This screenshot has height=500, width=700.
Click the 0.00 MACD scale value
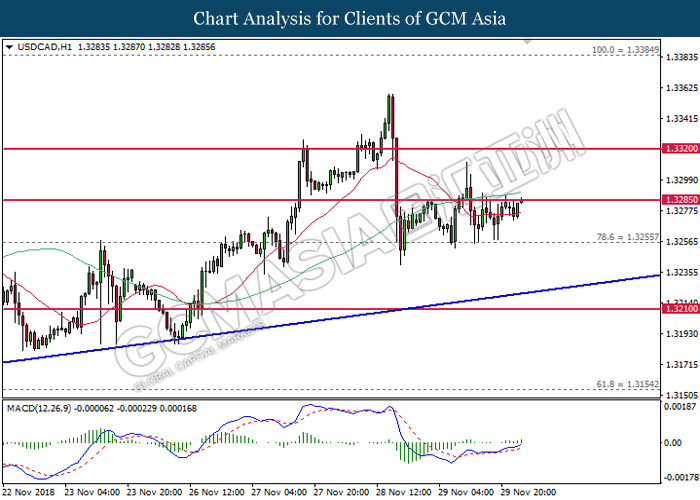point(673,443)
